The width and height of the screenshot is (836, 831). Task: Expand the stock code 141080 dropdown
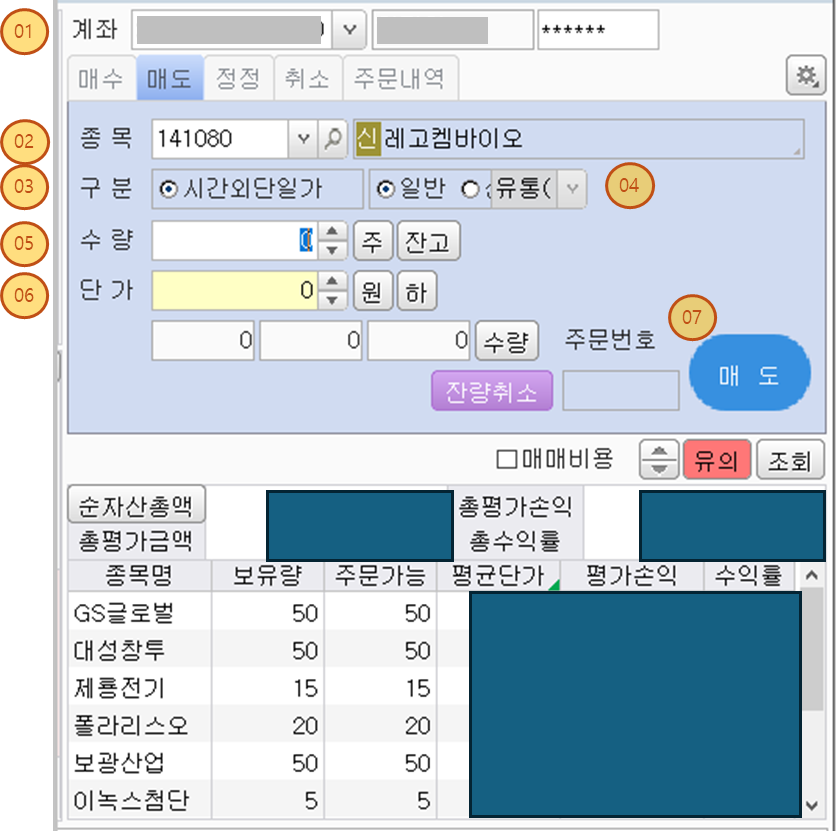click(x=303, y=139)
